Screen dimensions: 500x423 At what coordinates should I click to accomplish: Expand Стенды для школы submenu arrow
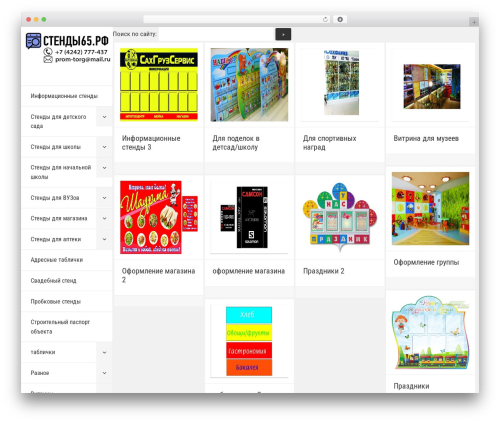click(104, 147)
